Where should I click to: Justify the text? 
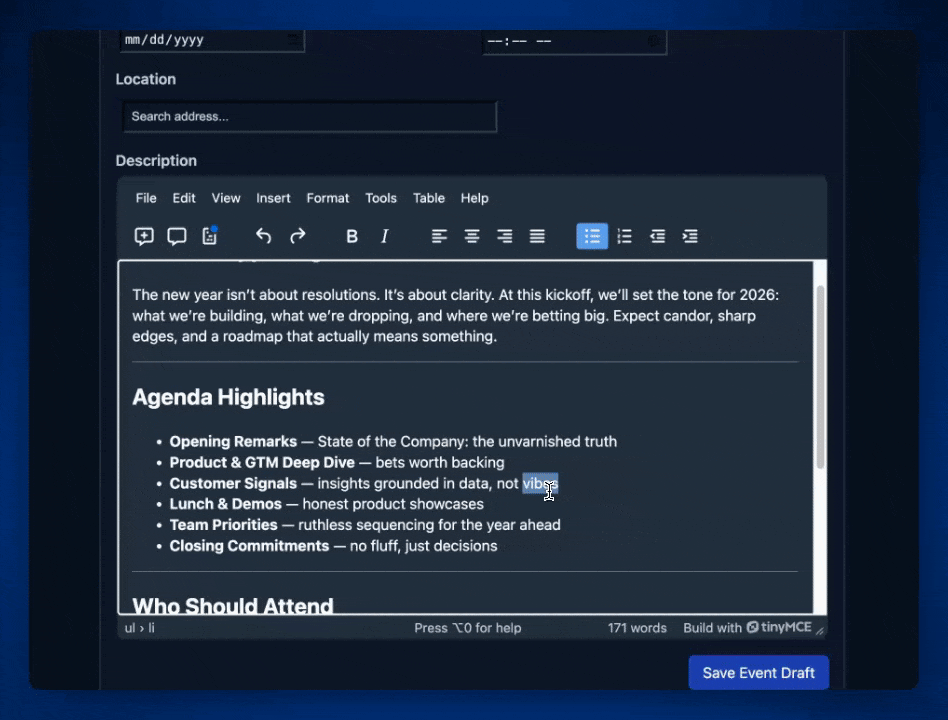pos(537,236)
